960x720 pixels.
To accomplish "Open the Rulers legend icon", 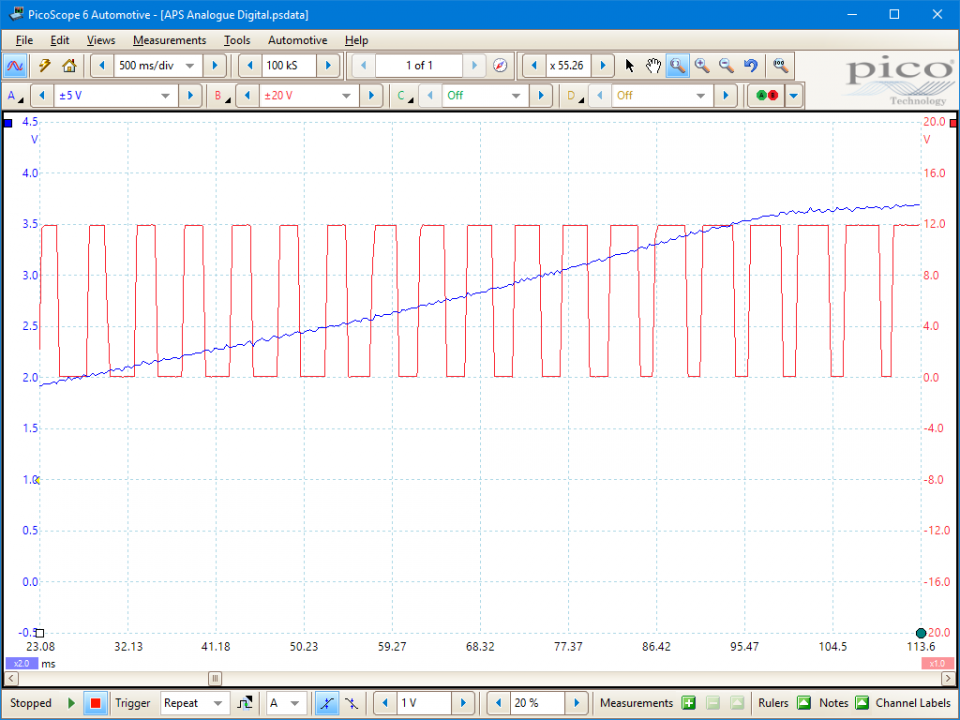I will pyautogui.click(x=803, y=703).
